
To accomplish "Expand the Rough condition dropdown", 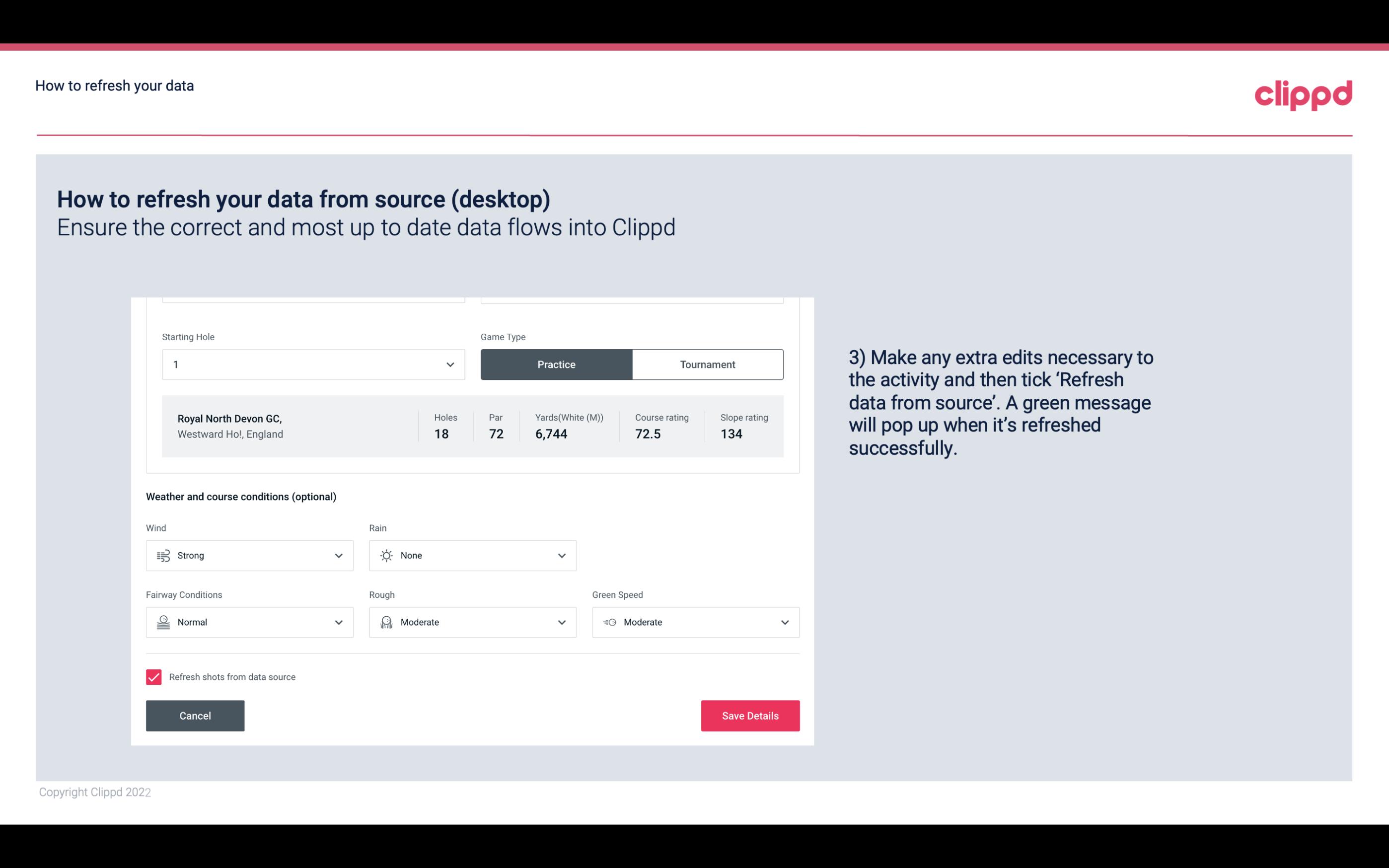I will click(x=561, y=622).
